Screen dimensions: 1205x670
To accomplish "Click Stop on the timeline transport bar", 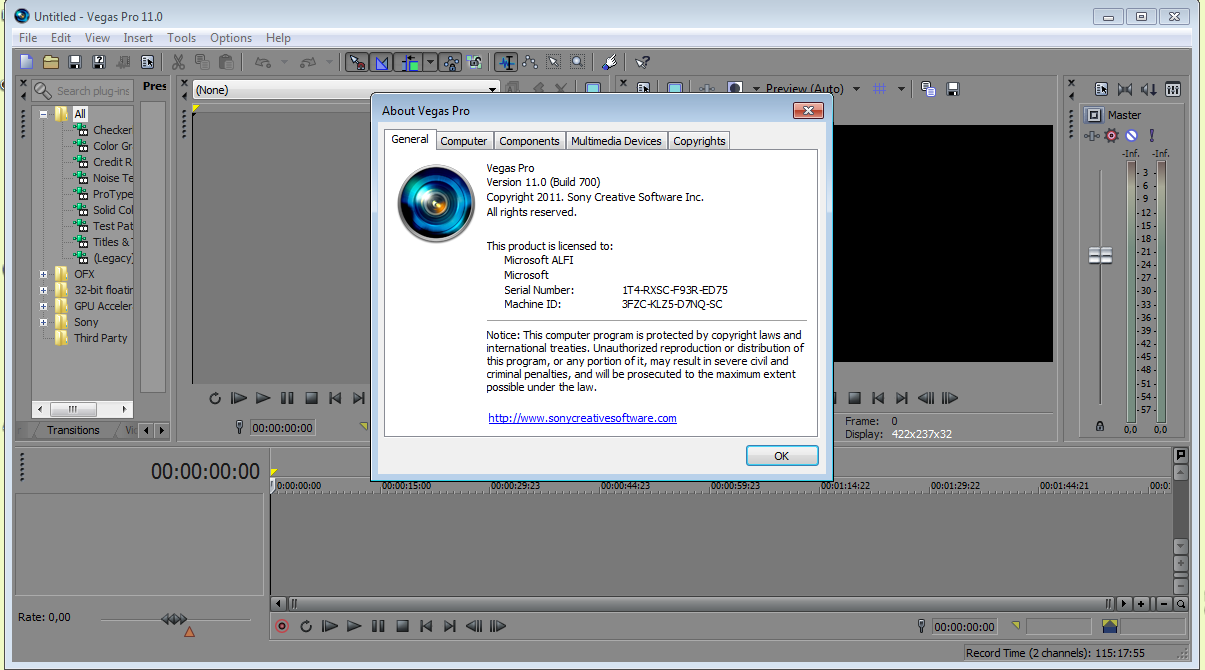I will 402,626.
